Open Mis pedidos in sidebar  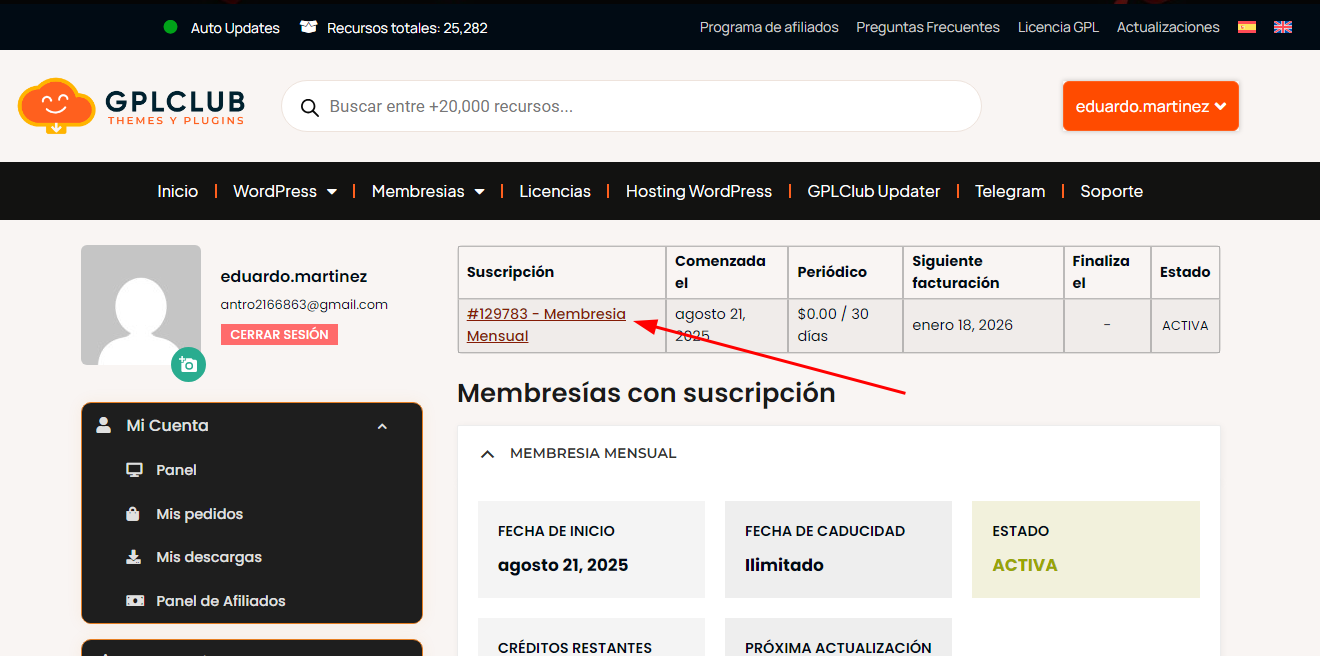(x=200, y=514)
